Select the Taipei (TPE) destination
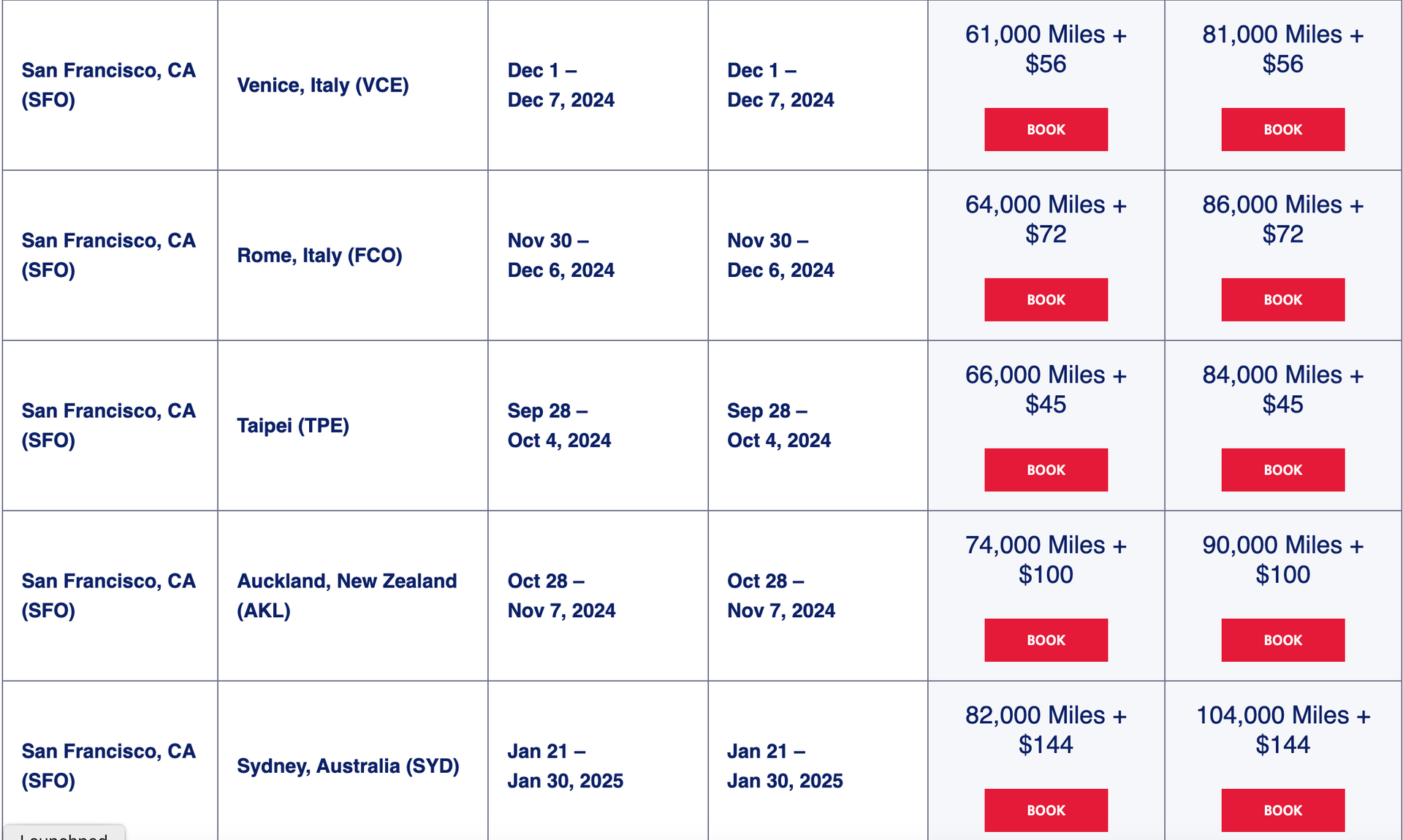 [x=292, y=425]
